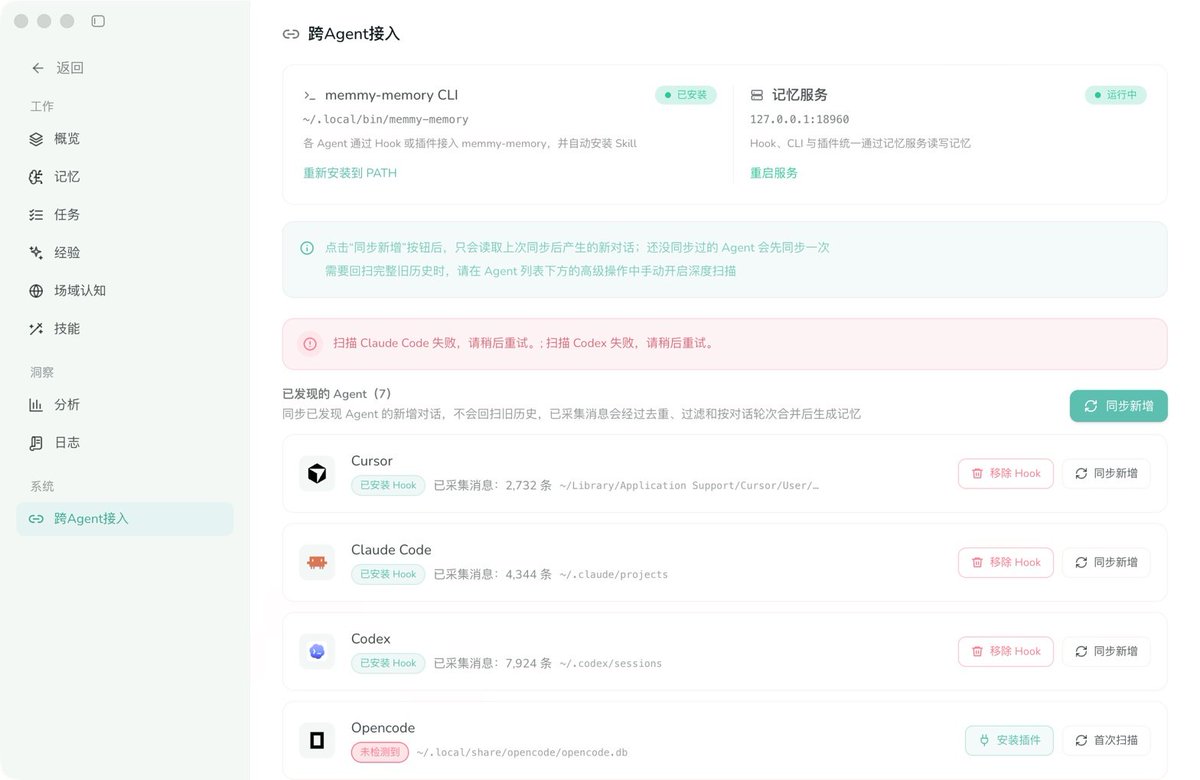
Task: Click path ~/.local/bin/memmy-memory
Action: (385, 120)
